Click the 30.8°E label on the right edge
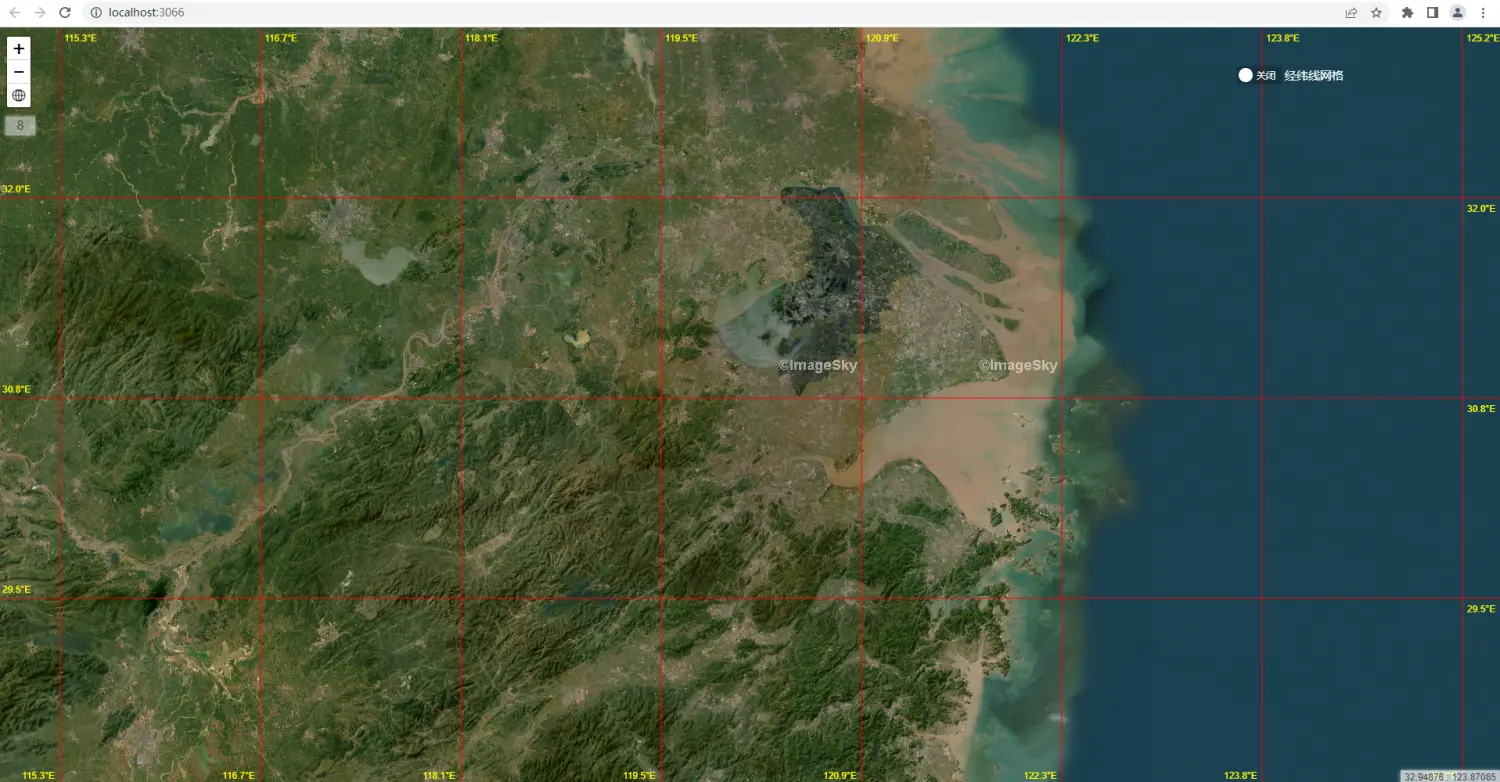1500x782 pixels. [x=1481, y=408]
